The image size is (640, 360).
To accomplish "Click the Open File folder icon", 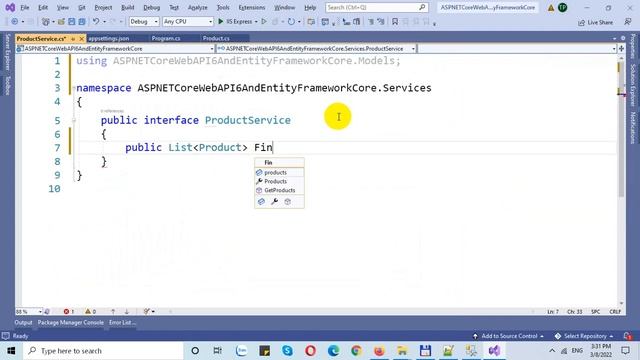I will [61, 22].
